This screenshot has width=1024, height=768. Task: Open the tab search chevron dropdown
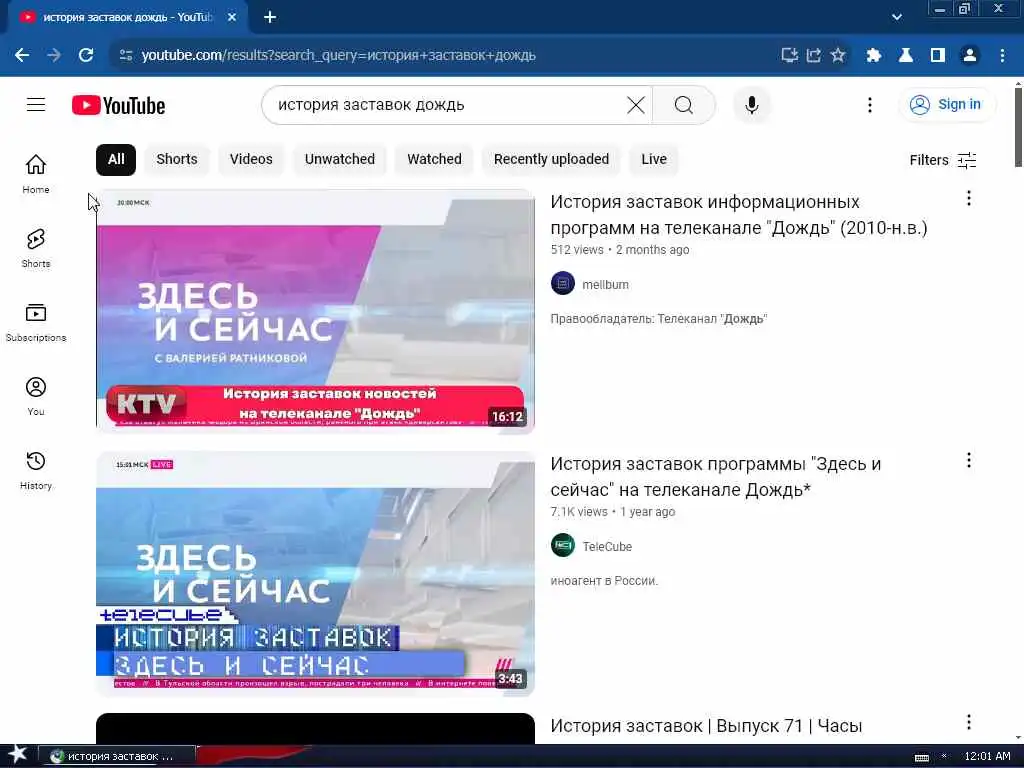pos(897,18)
